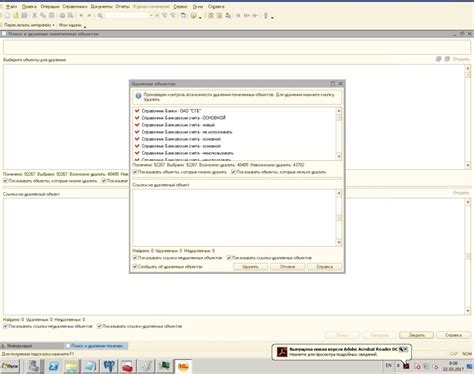Screen dimensions: 474x374
Task: Toggle Показывать ссылки удаленных объектов in dialog
Action: (x=229, y=258)
